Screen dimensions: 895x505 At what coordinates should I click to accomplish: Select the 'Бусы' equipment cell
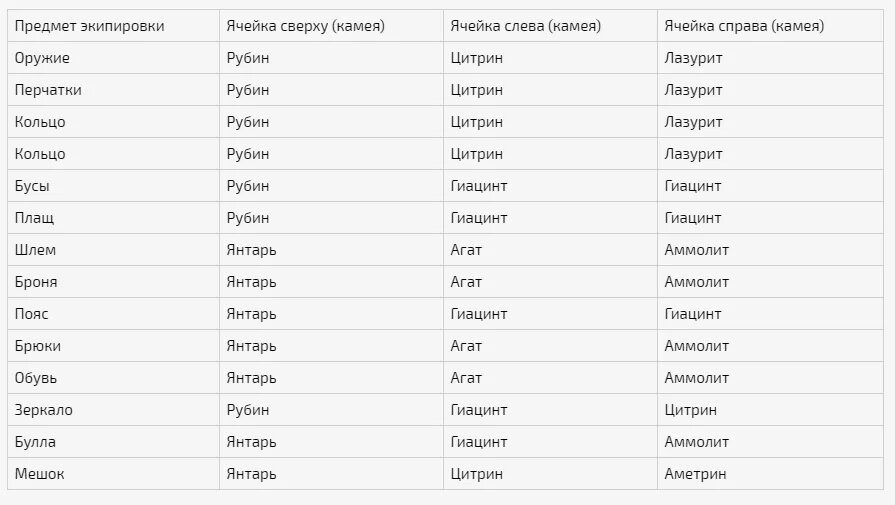click(x=113, y=185)
